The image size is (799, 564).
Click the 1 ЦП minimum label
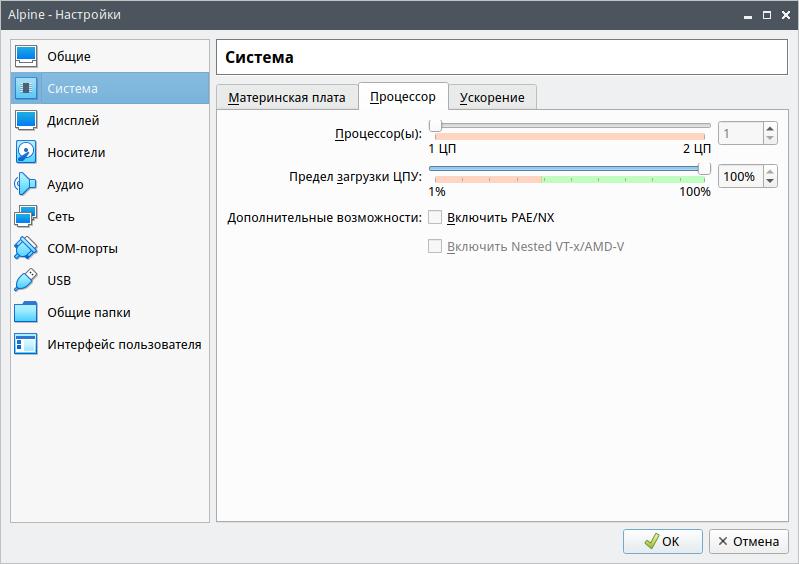point(442,149)
